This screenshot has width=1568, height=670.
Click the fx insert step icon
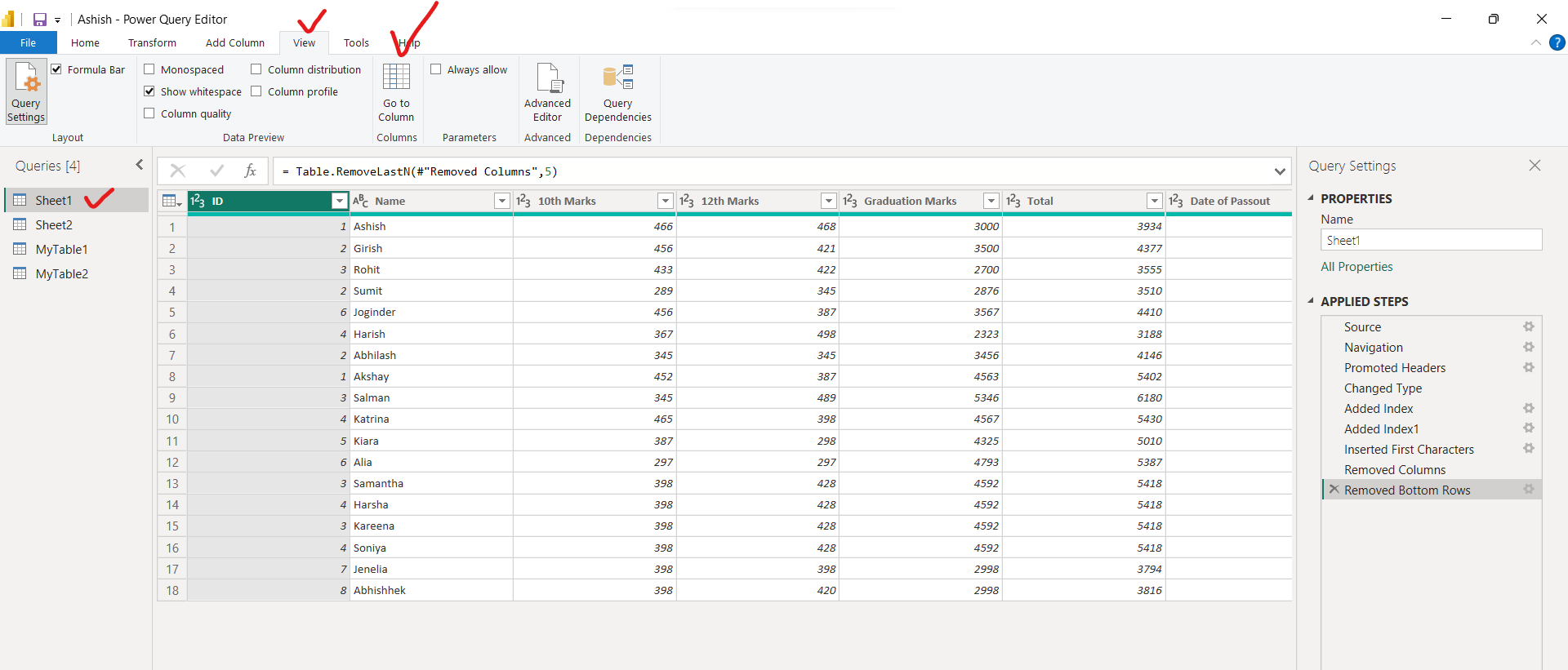250,171
